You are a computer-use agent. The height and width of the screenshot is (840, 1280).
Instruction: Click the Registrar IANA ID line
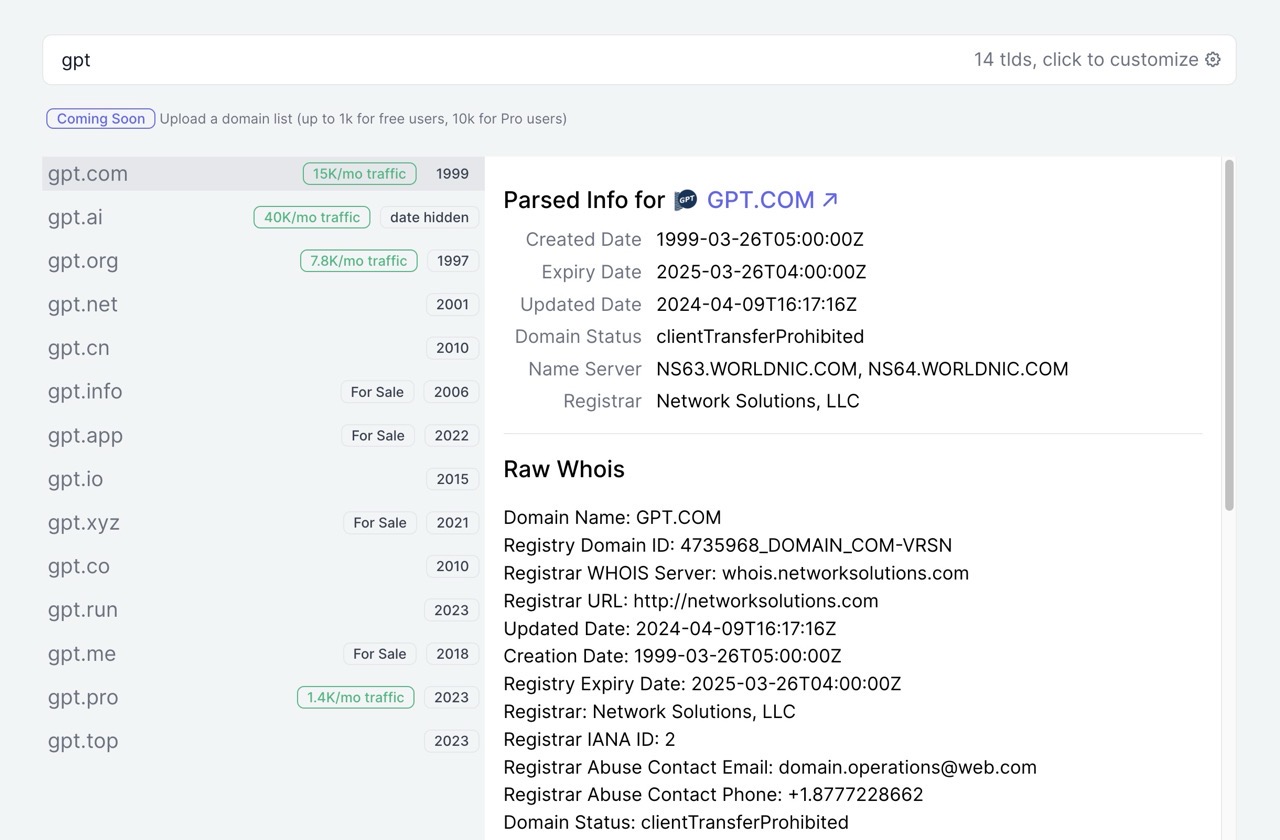[x=589, y=739]
